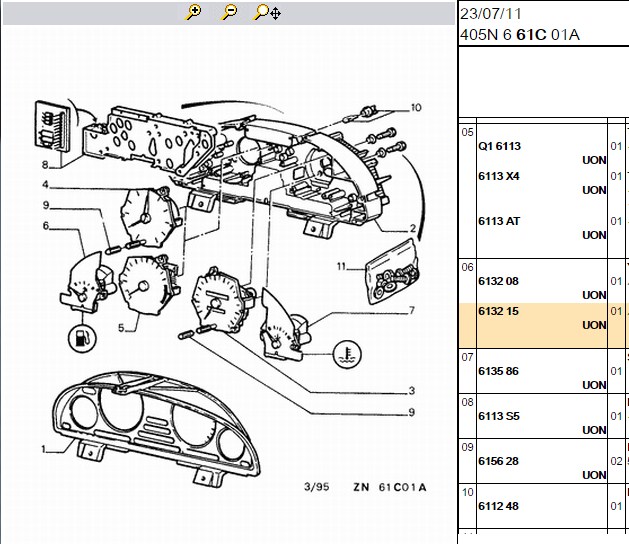The image size is (629, 544).
Task: Select part number 6113 X4
Action: click(x=499, y=176)
